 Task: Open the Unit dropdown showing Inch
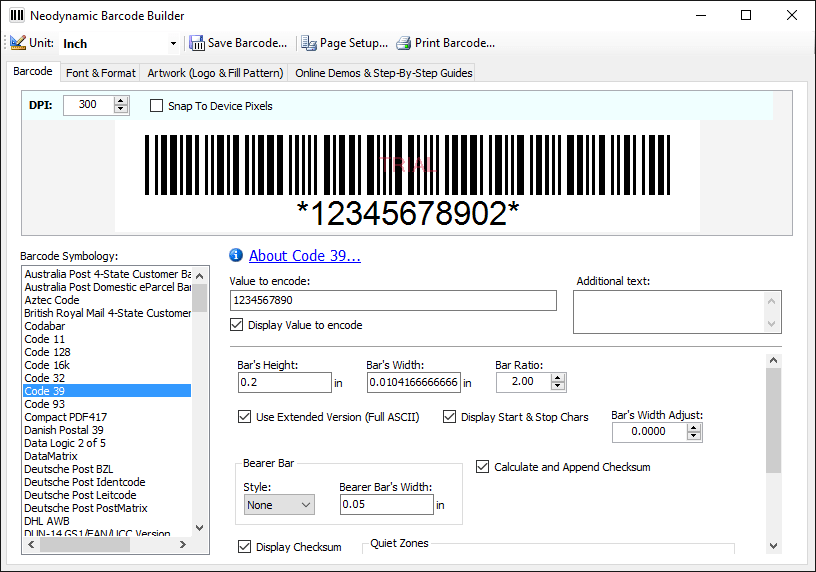[x=173, y=44]
